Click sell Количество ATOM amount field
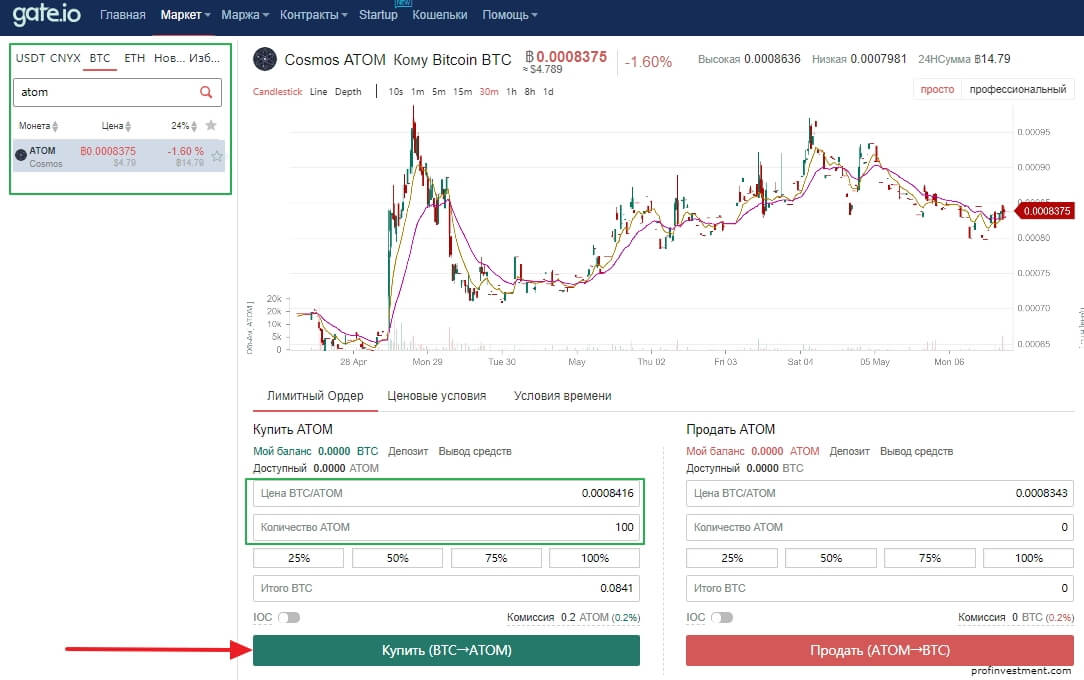 (x=879, y=527)
